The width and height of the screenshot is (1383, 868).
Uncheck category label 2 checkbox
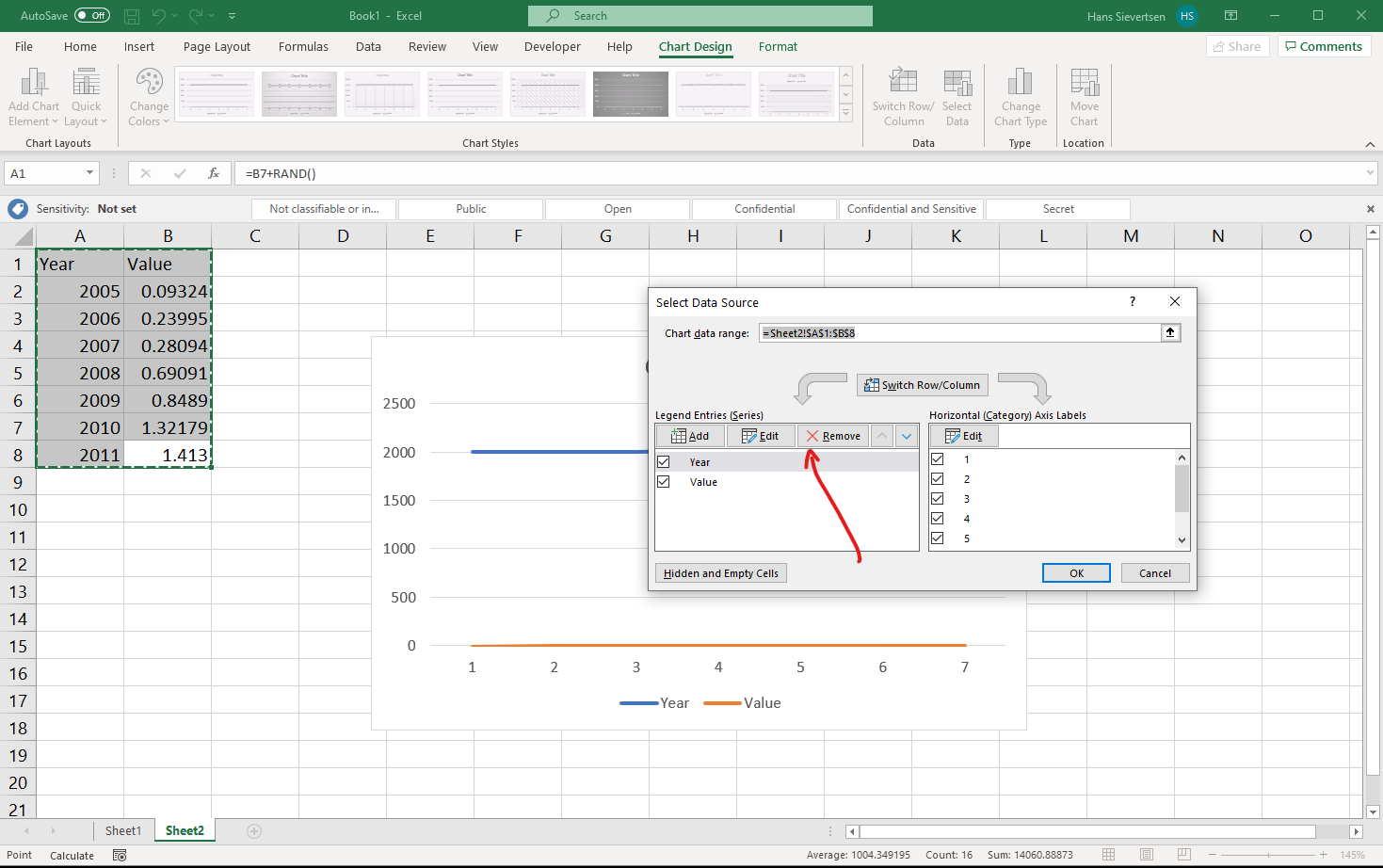pyautogui.click(x=938, y=479)
